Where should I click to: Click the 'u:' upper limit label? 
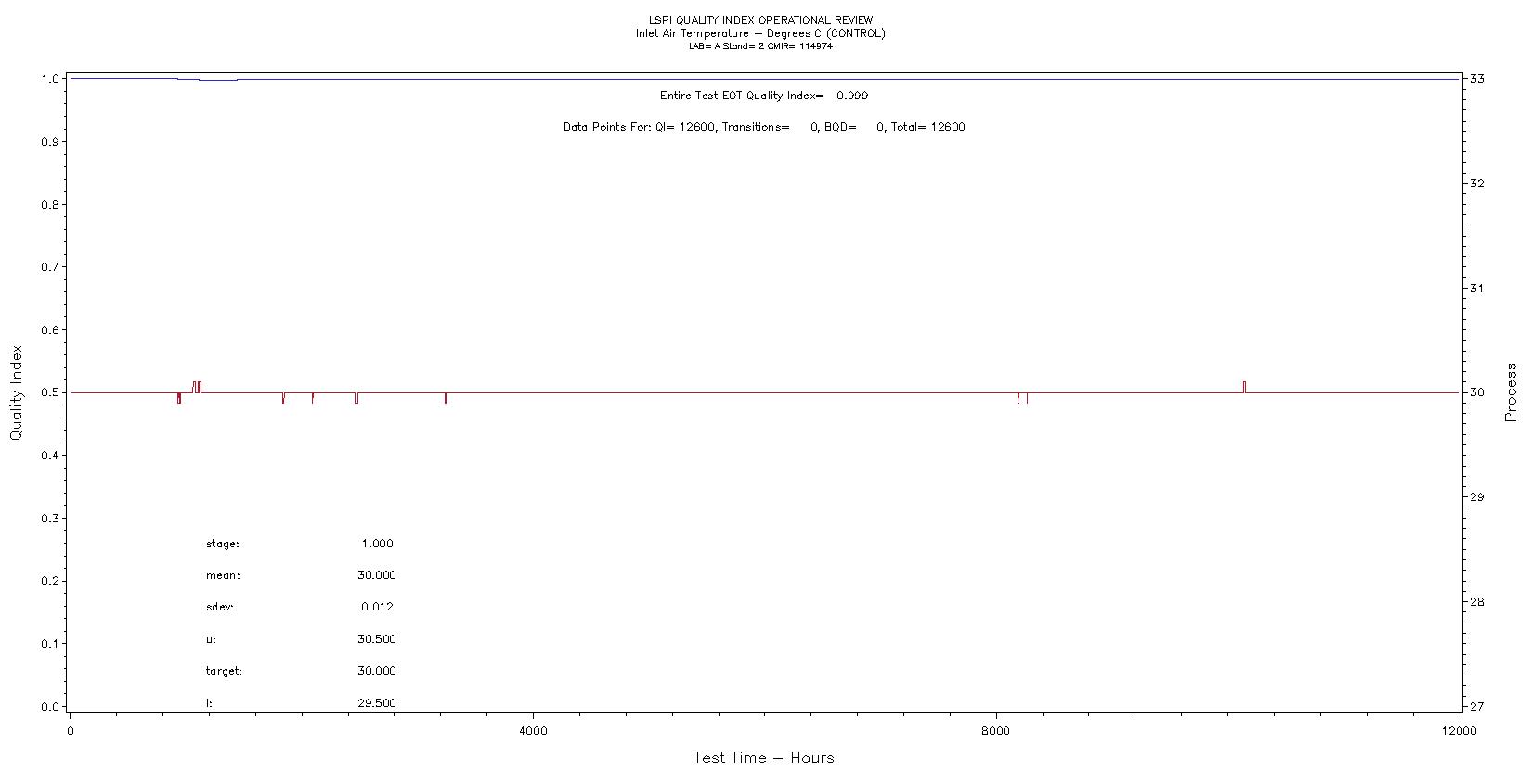(211, 640)
